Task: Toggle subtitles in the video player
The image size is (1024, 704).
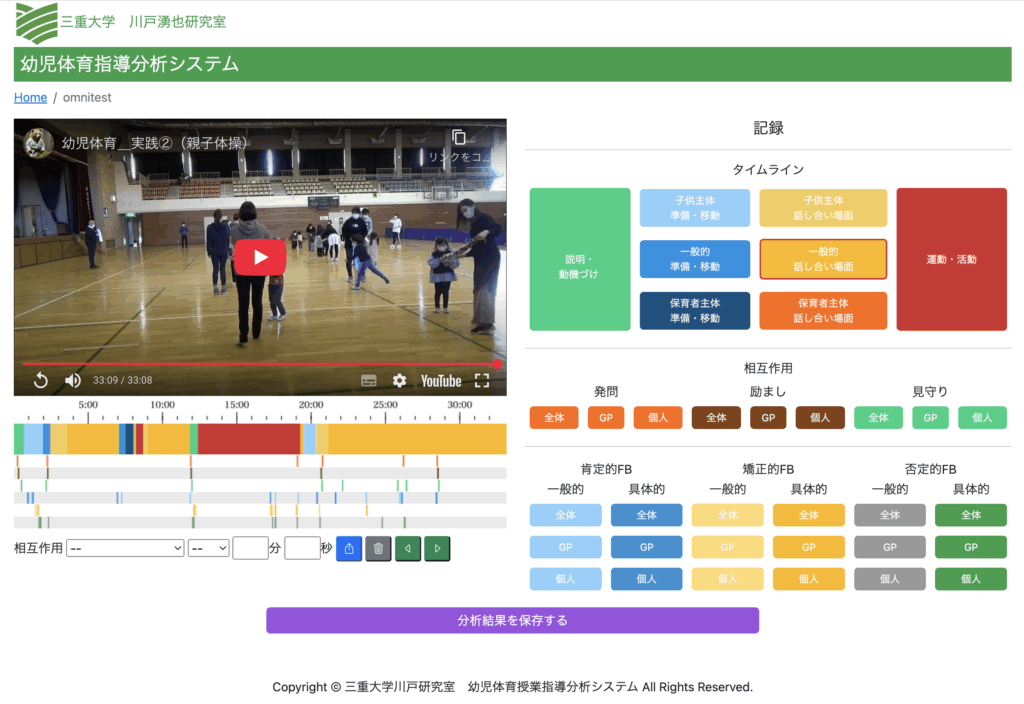Action: click(368, 380)
